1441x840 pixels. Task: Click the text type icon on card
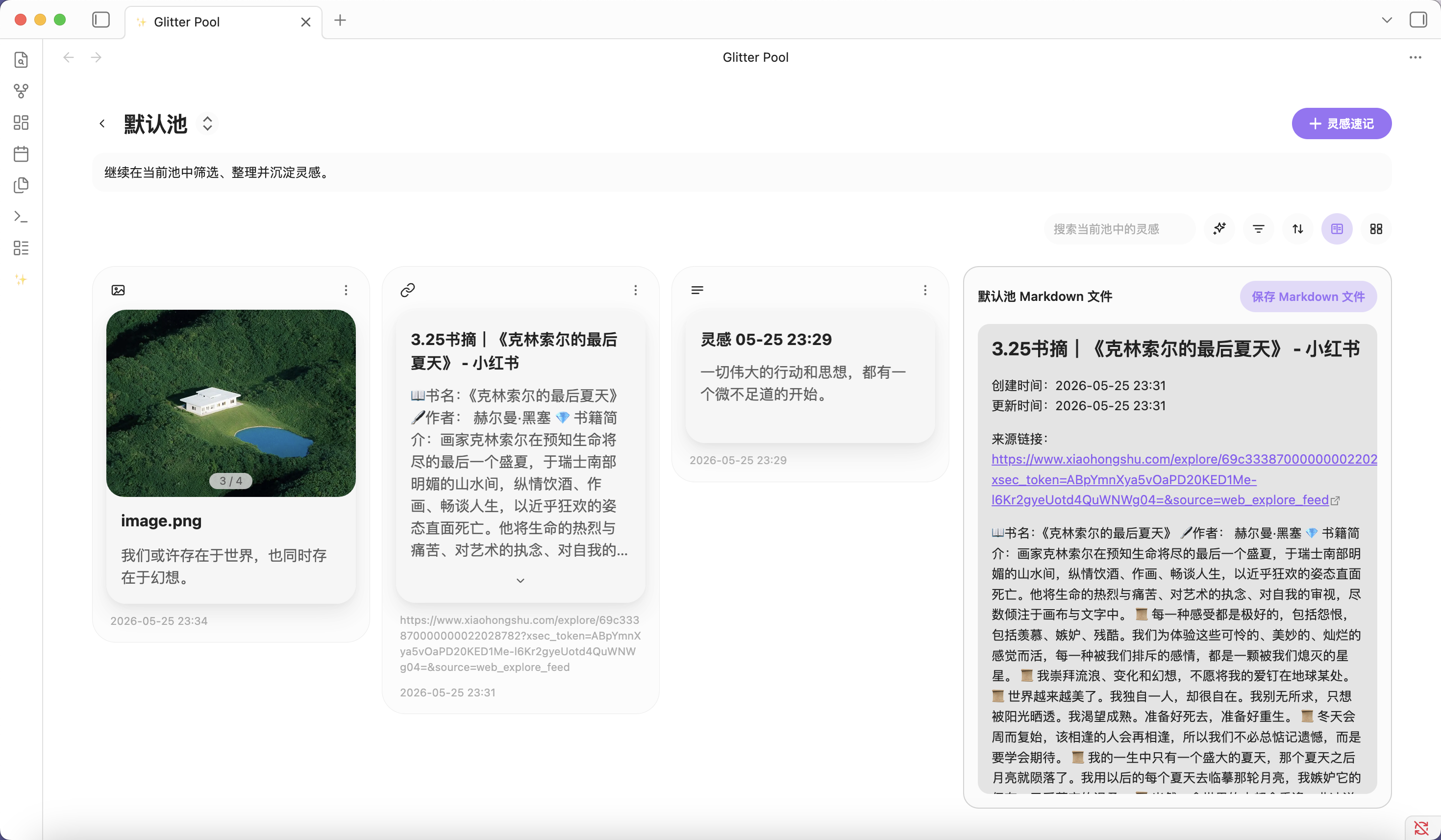pos(697,291)
